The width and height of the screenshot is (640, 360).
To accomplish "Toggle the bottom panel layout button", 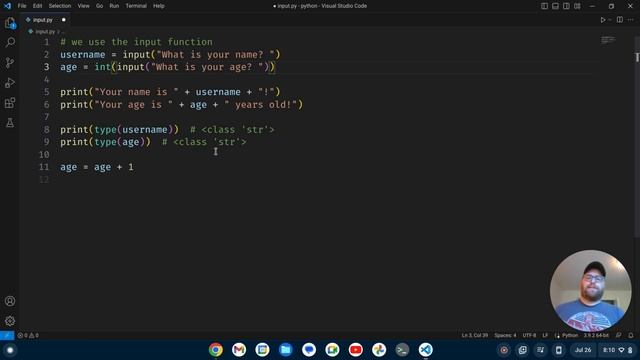I will 556,6.
